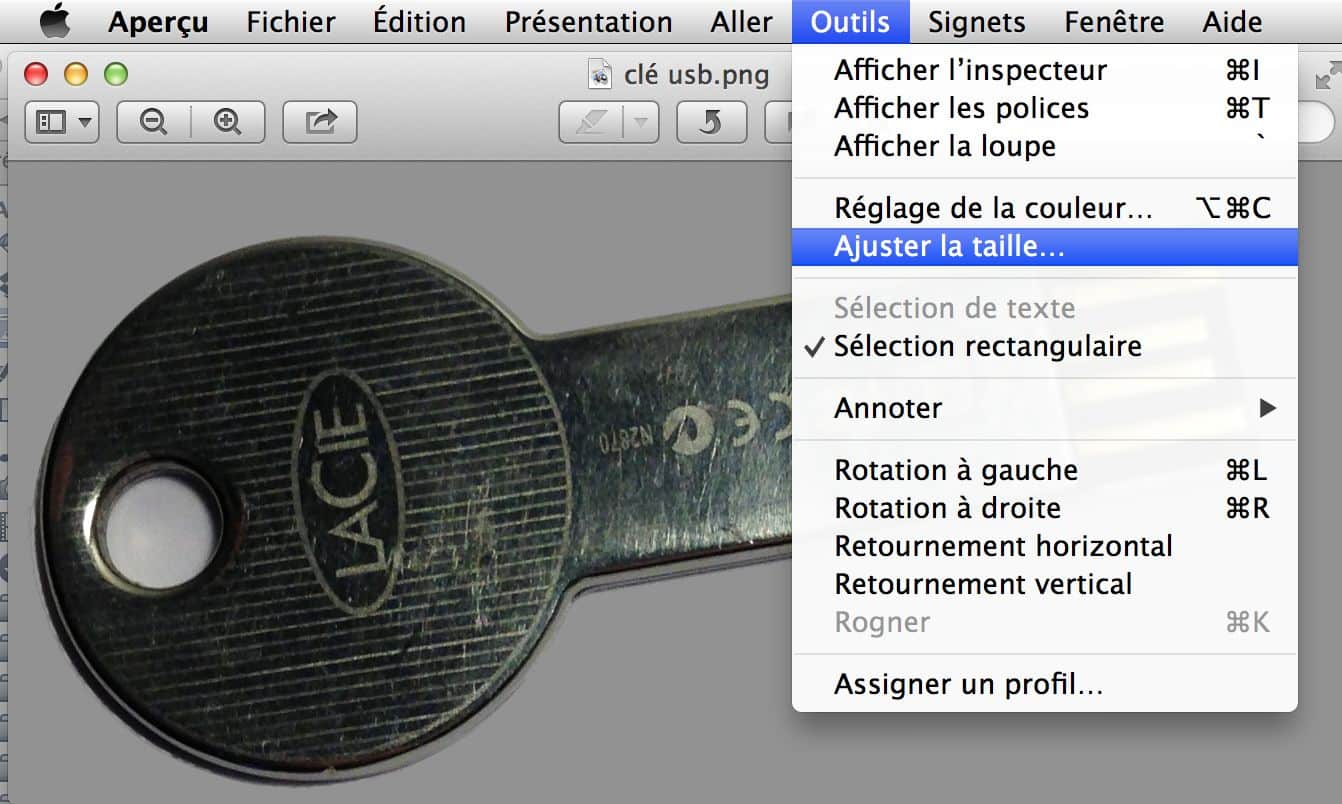This screenshot has height=804, width=1342.
Task: Open the Fenêtre menu
Action: [1114, 22]
